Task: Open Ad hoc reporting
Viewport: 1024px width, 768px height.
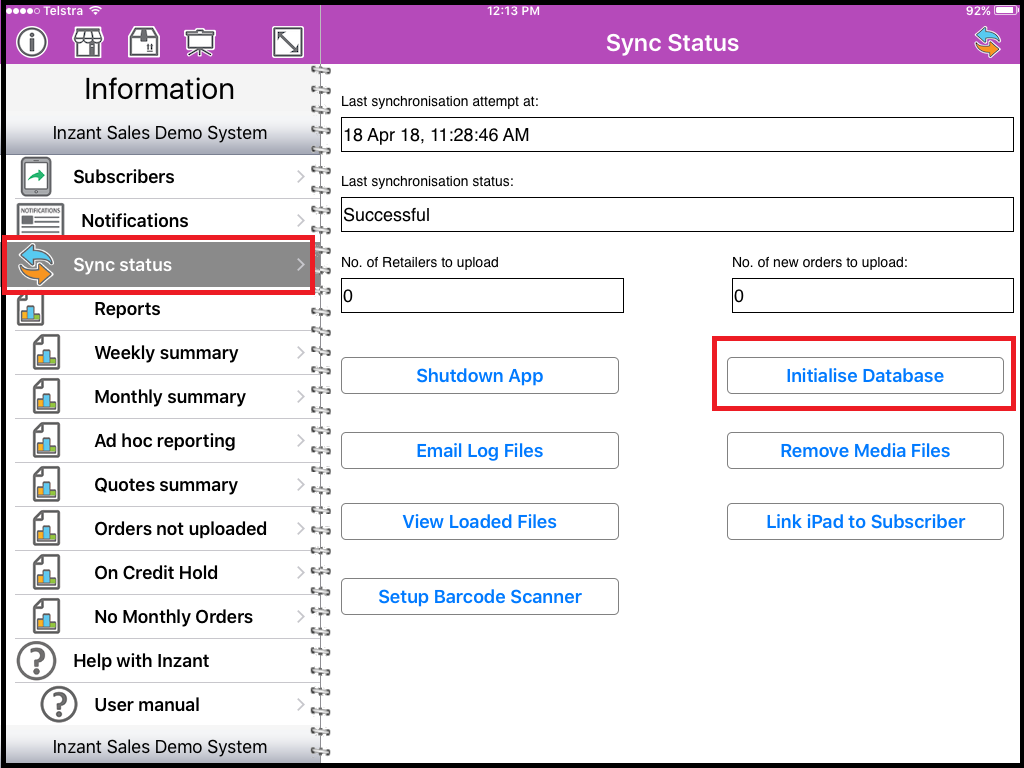Action: [x=161, y=441]
